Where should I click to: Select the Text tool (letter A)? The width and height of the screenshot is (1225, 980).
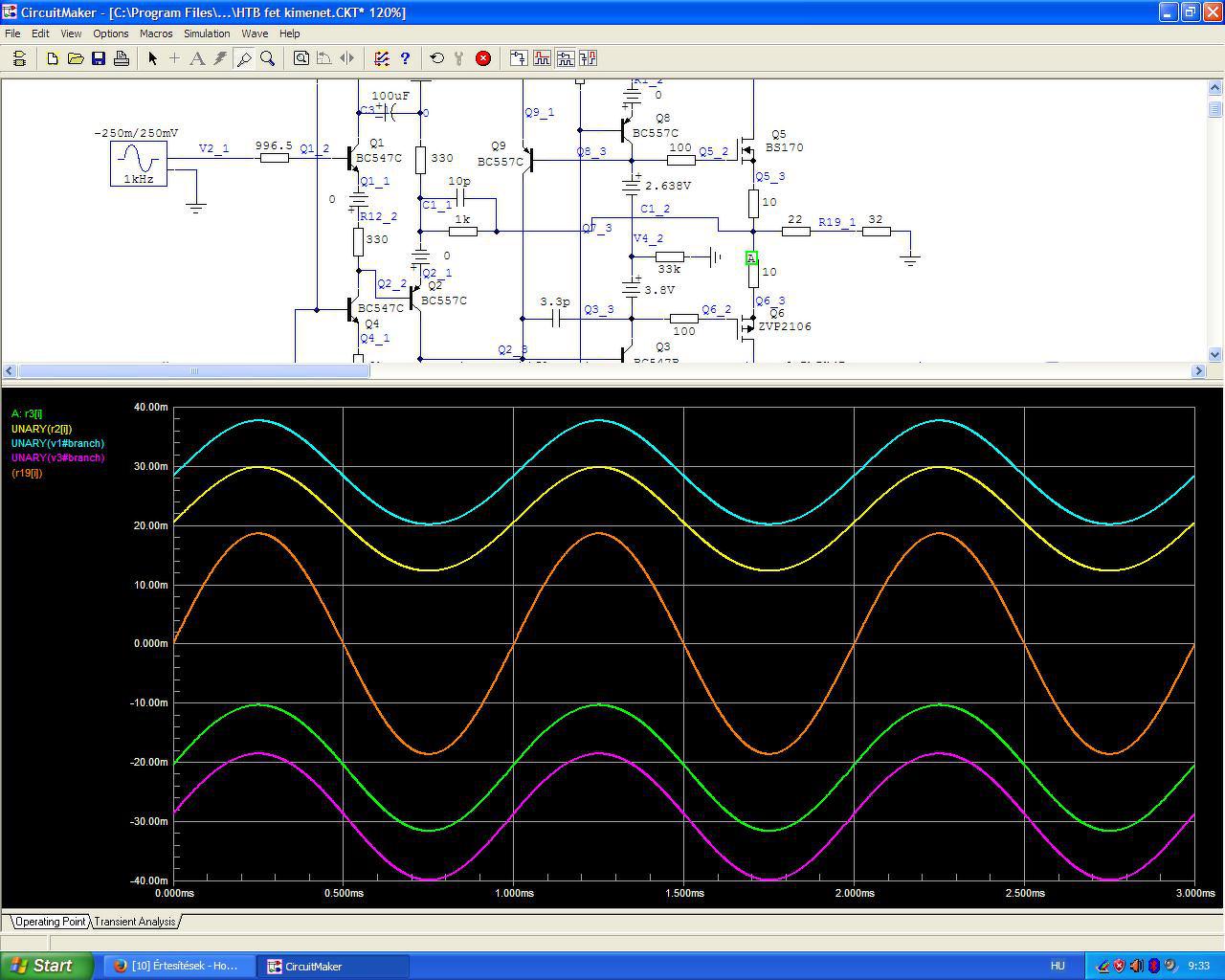coord(197,58)
